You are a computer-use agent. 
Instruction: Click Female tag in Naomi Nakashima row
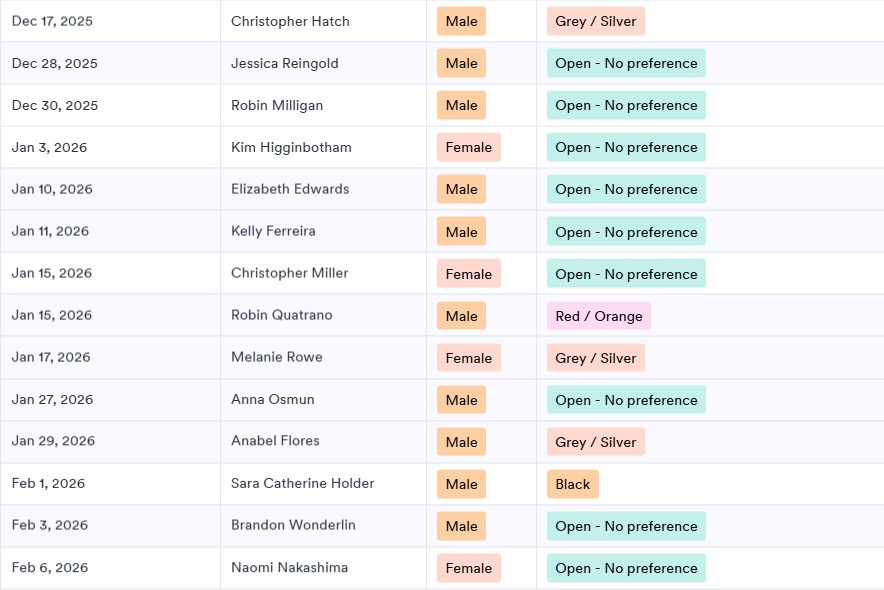(469, 568)
